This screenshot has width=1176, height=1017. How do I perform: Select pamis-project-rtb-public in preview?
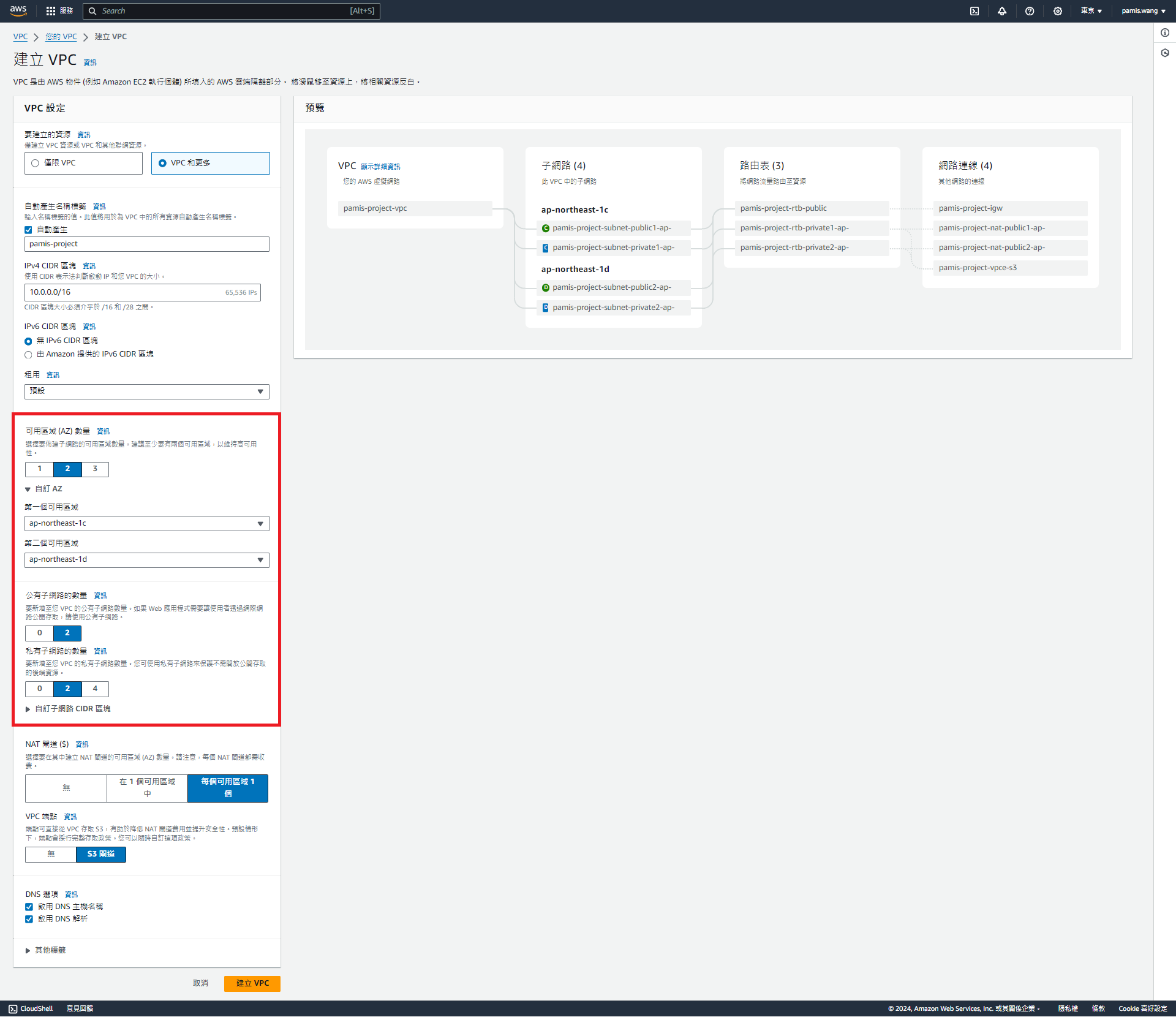pos(812,209)
